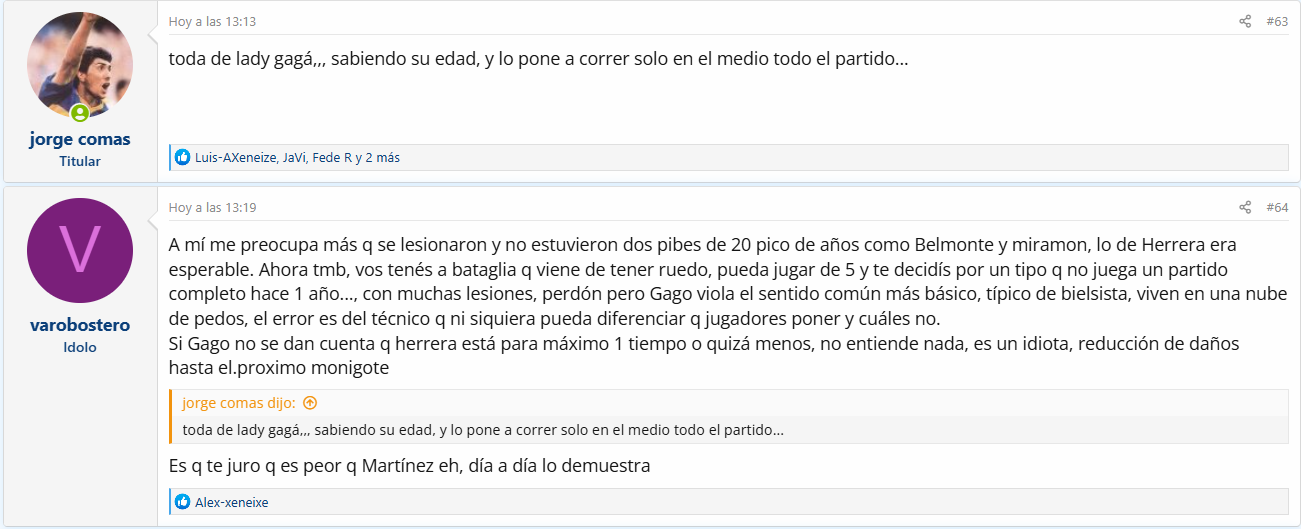Click the 'Hoy a las 13:19' timestamp
Viewport: 1301px width, 529px height.
212,207
